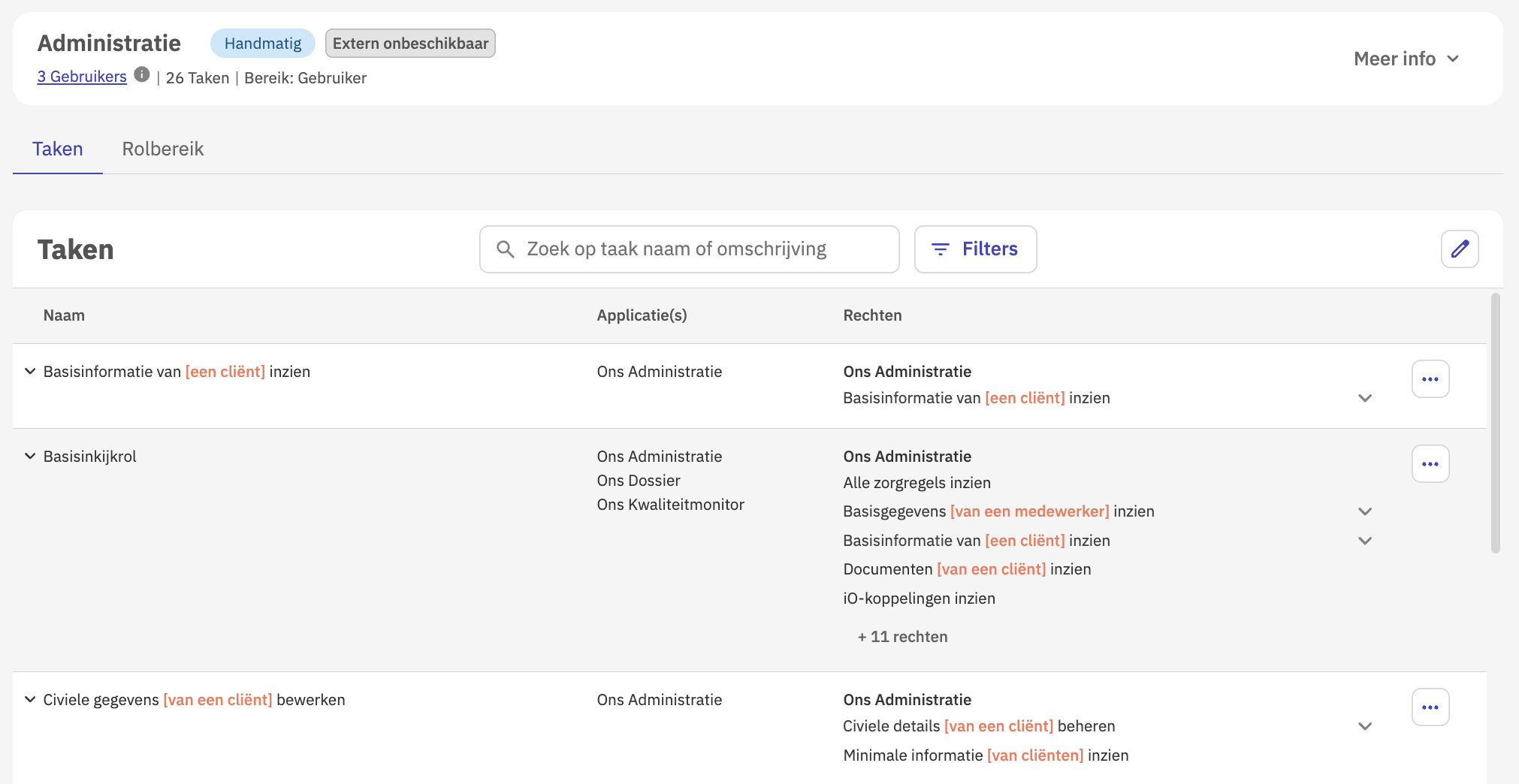
Task: Click the pencil edit icon for Taken
Action: click(x=1460, y=249)
